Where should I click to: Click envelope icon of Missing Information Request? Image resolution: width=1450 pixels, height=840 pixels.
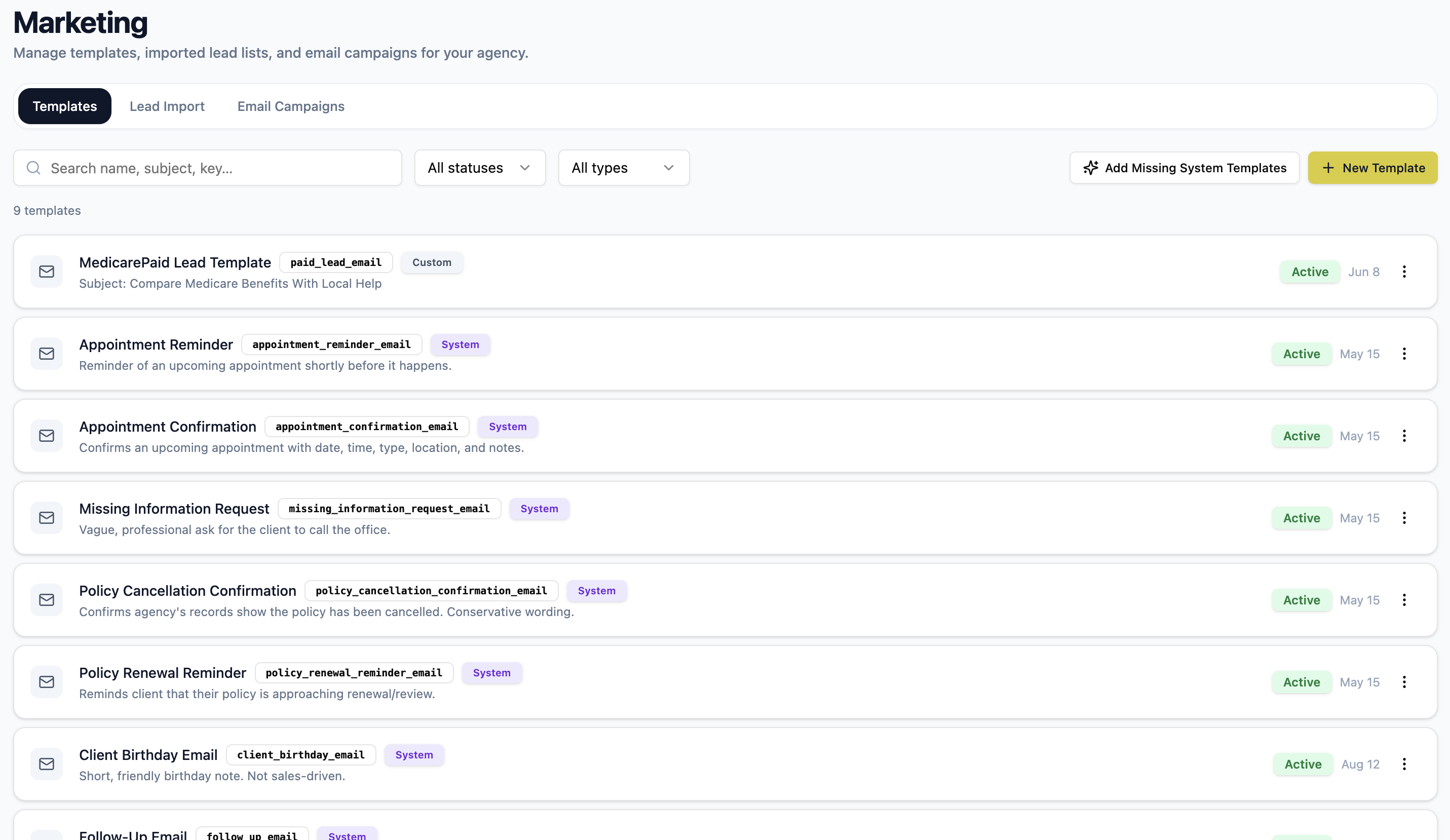[x=47, y=518]
